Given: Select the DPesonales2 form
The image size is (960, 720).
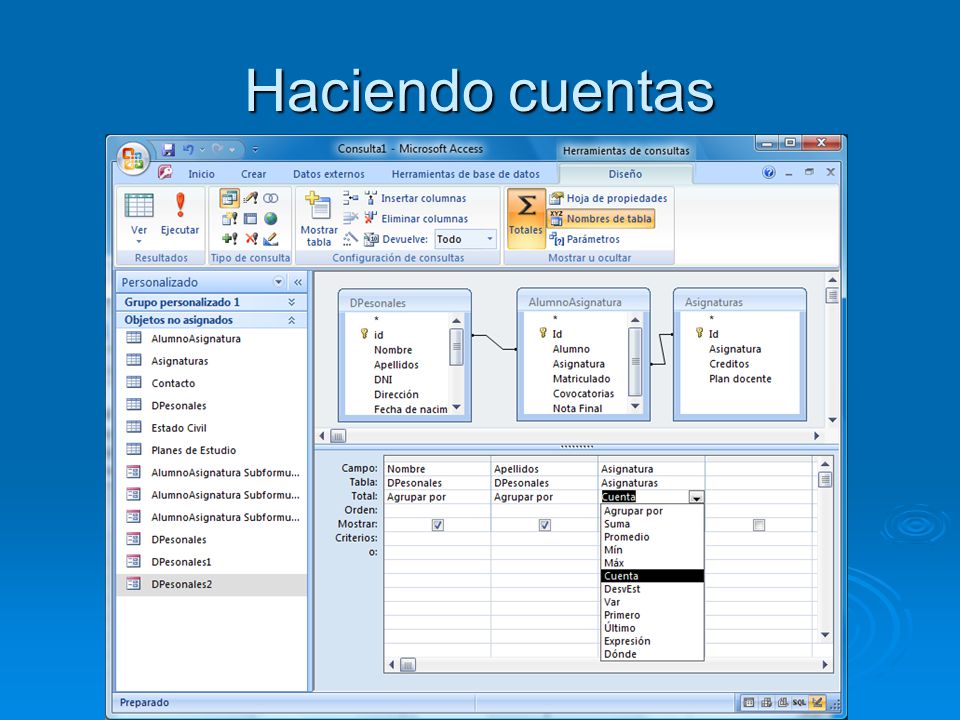Looking at the screenshot, I should (x=211, y=584).
